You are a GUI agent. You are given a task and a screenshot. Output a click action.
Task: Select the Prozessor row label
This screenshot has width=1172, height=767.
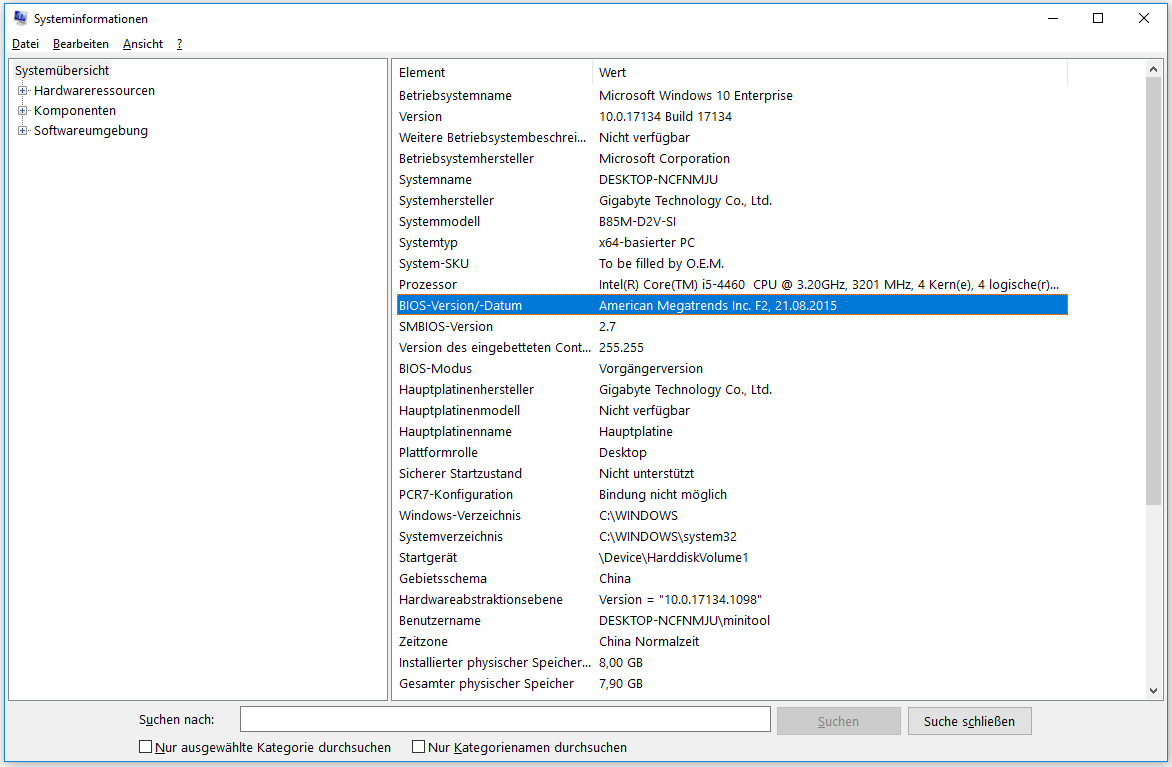(x=428, y=284)
